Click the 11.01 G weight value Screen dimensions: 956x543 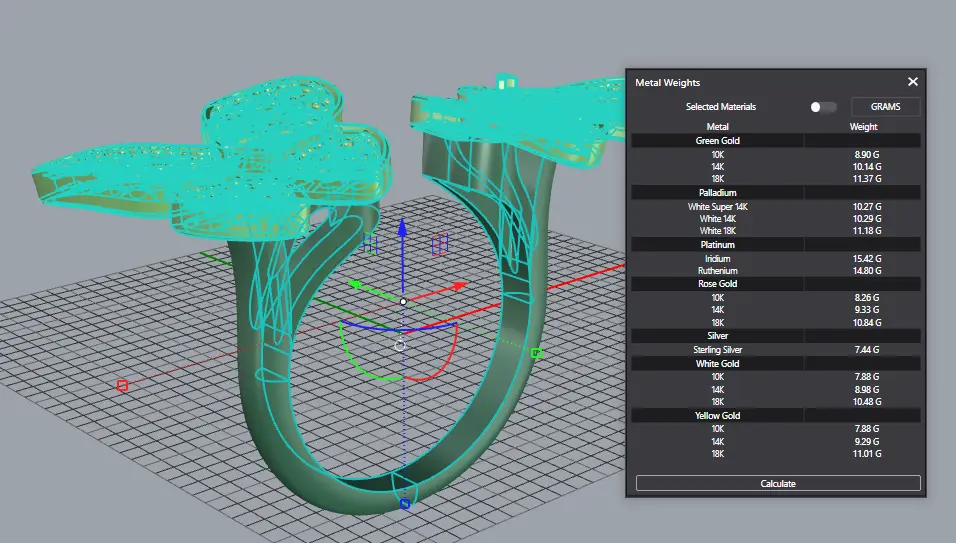point(866,454)
